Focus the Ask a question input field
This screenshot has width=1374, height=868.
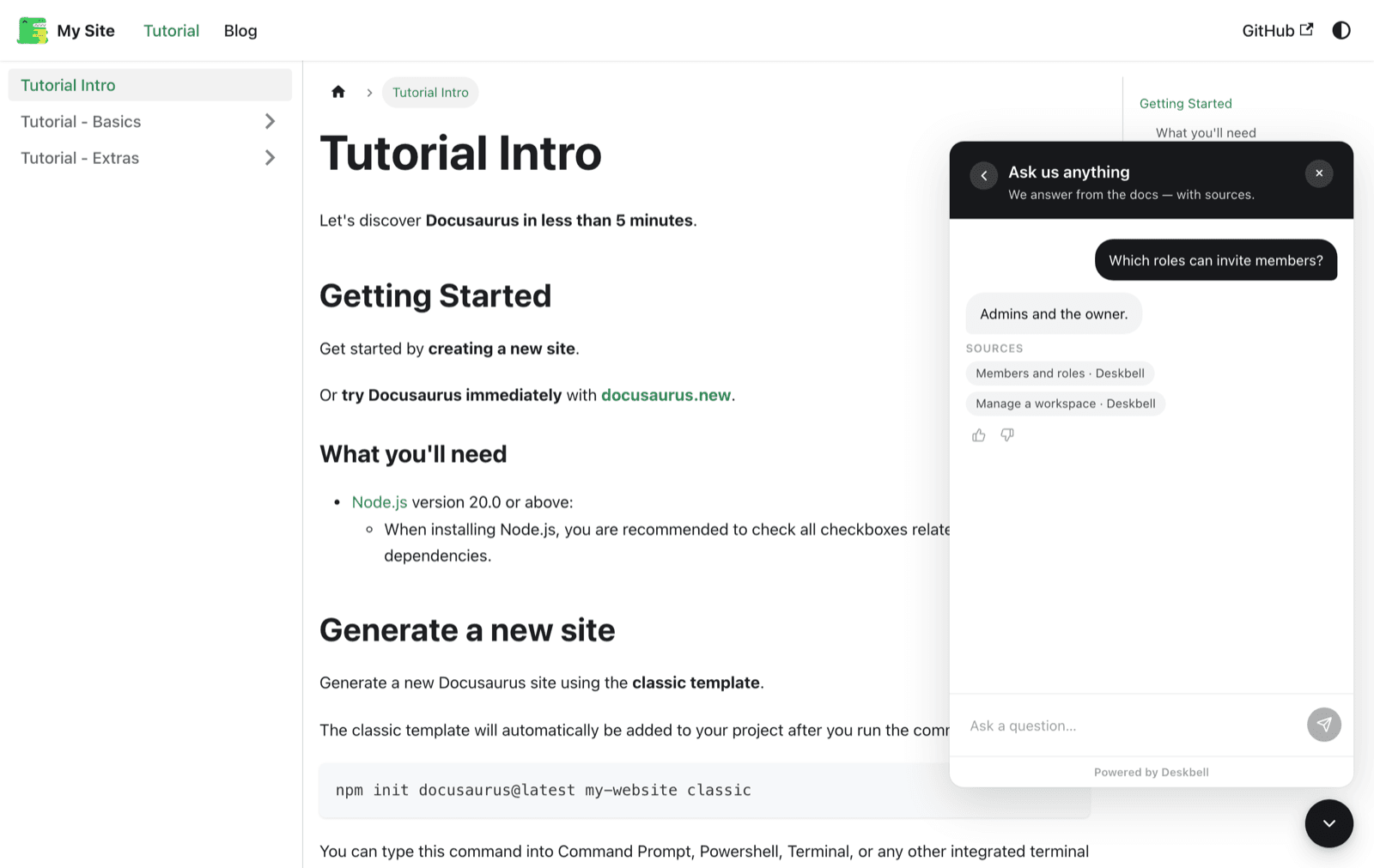click(x=1134, y=725)
